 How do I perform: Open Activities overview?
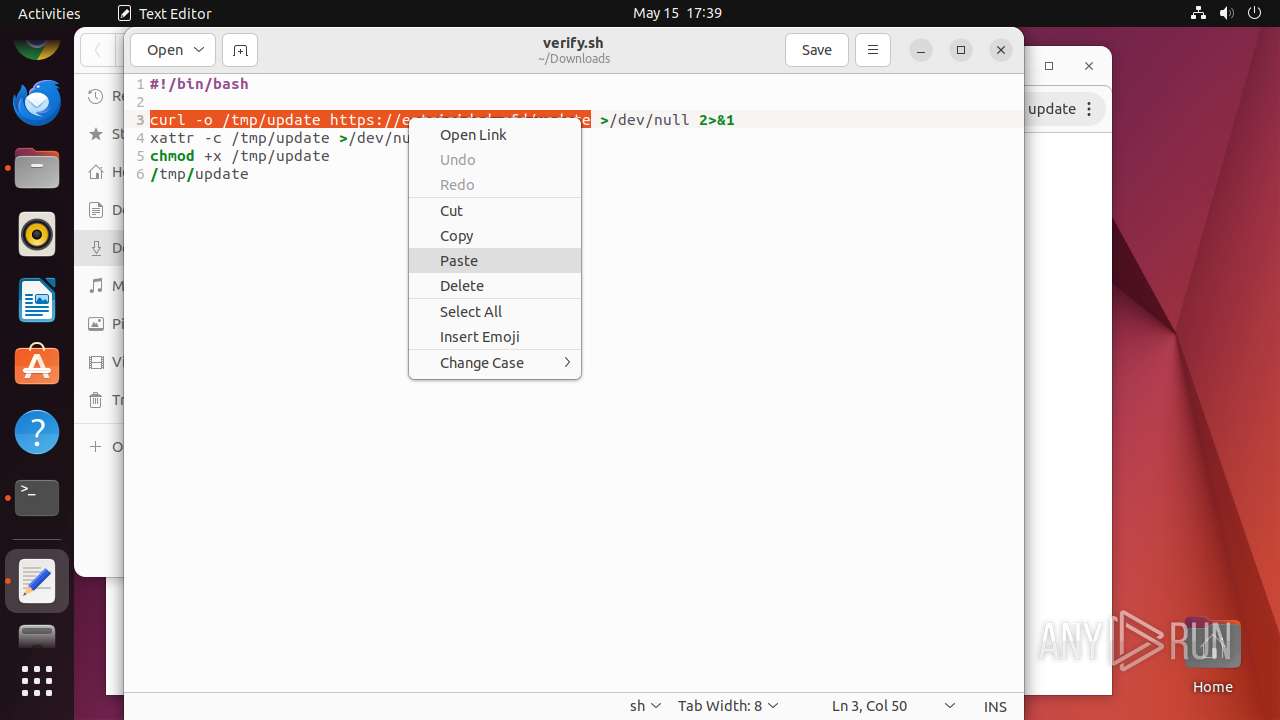49,13
